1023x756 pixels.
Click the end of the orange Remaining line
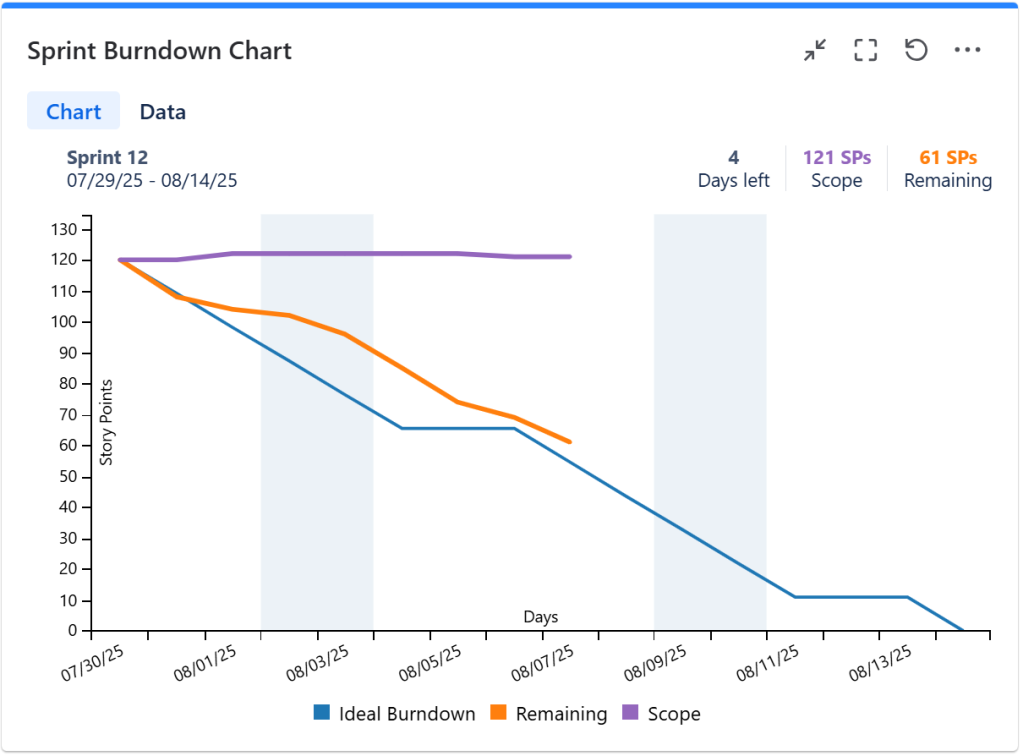(570, 442)
